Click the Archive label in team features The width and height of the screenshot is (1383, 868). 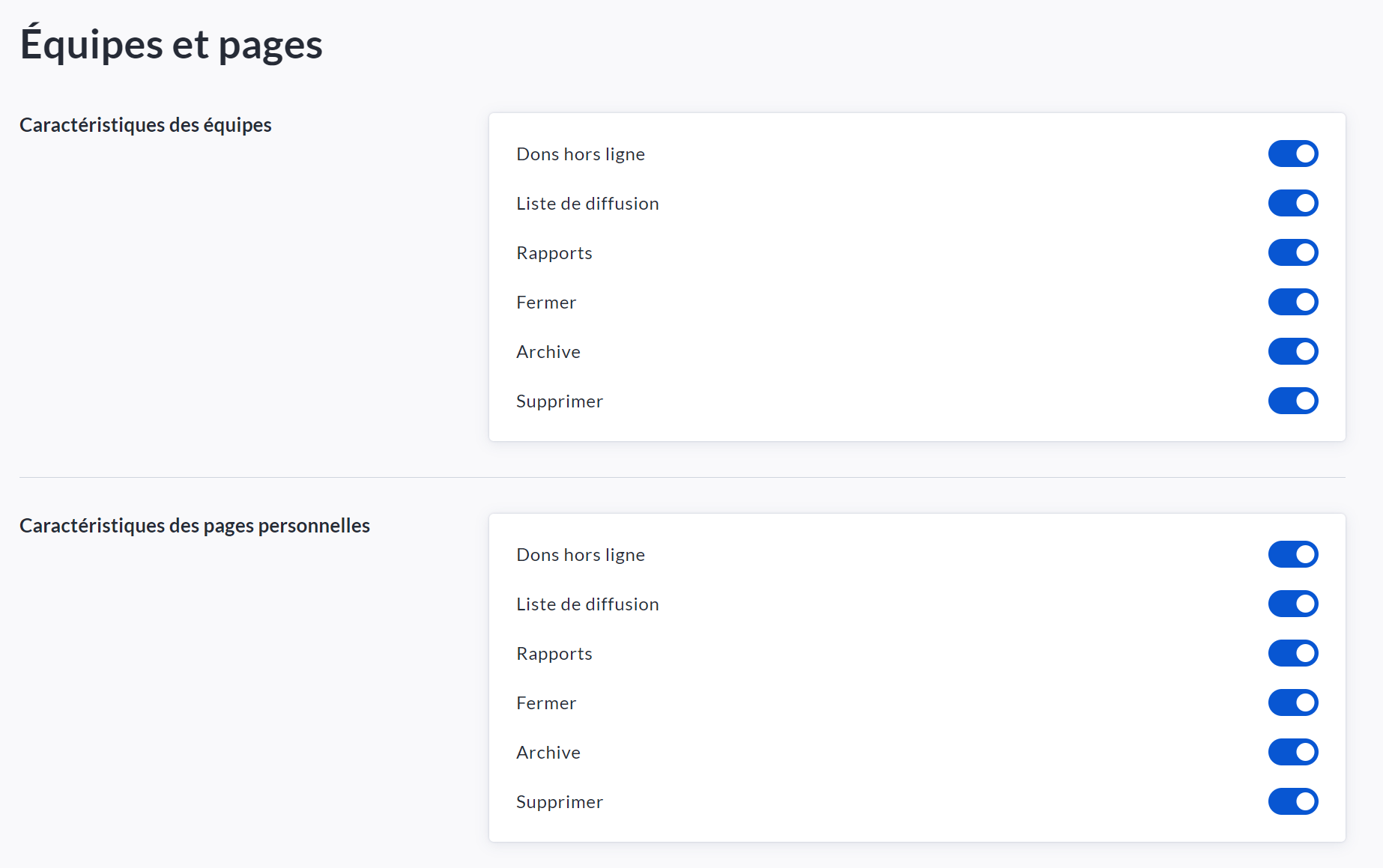tap(548, 352)
